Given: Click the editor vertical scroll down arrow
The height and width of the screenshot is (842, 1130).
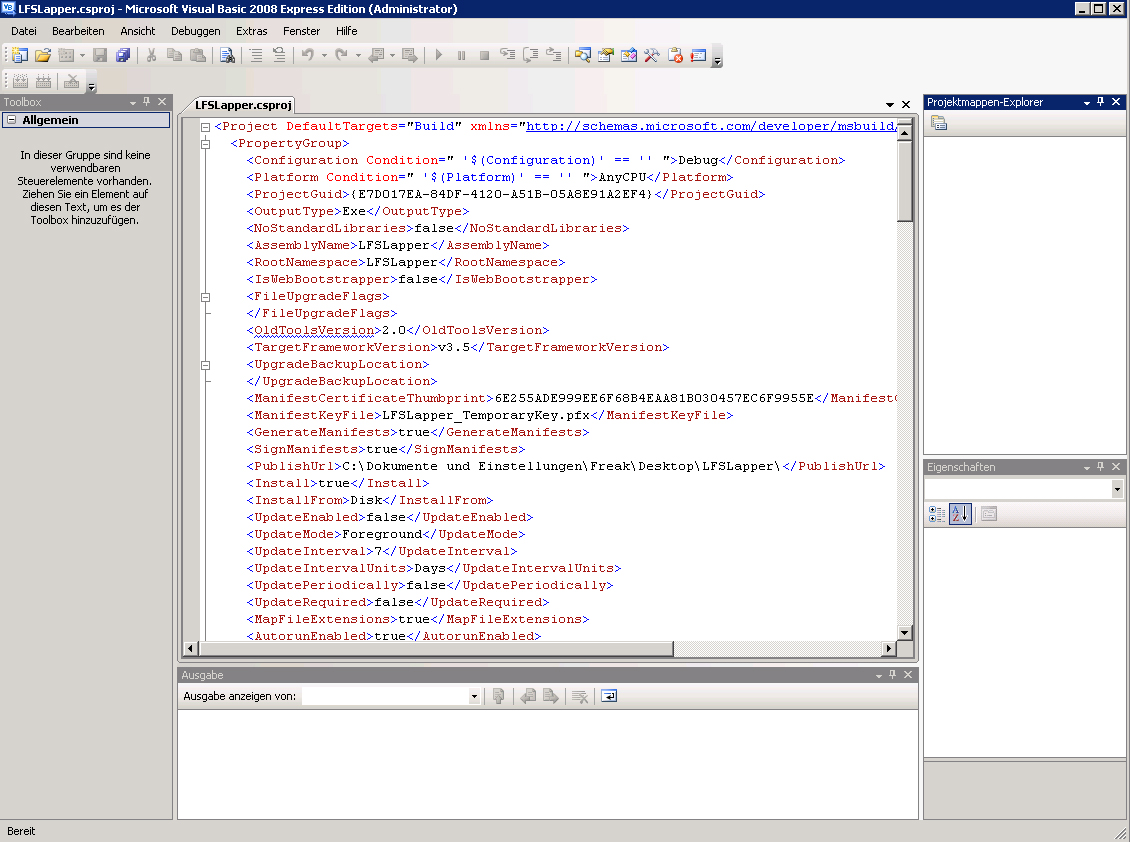Looking at the screenshot, I should coord(904,633).
